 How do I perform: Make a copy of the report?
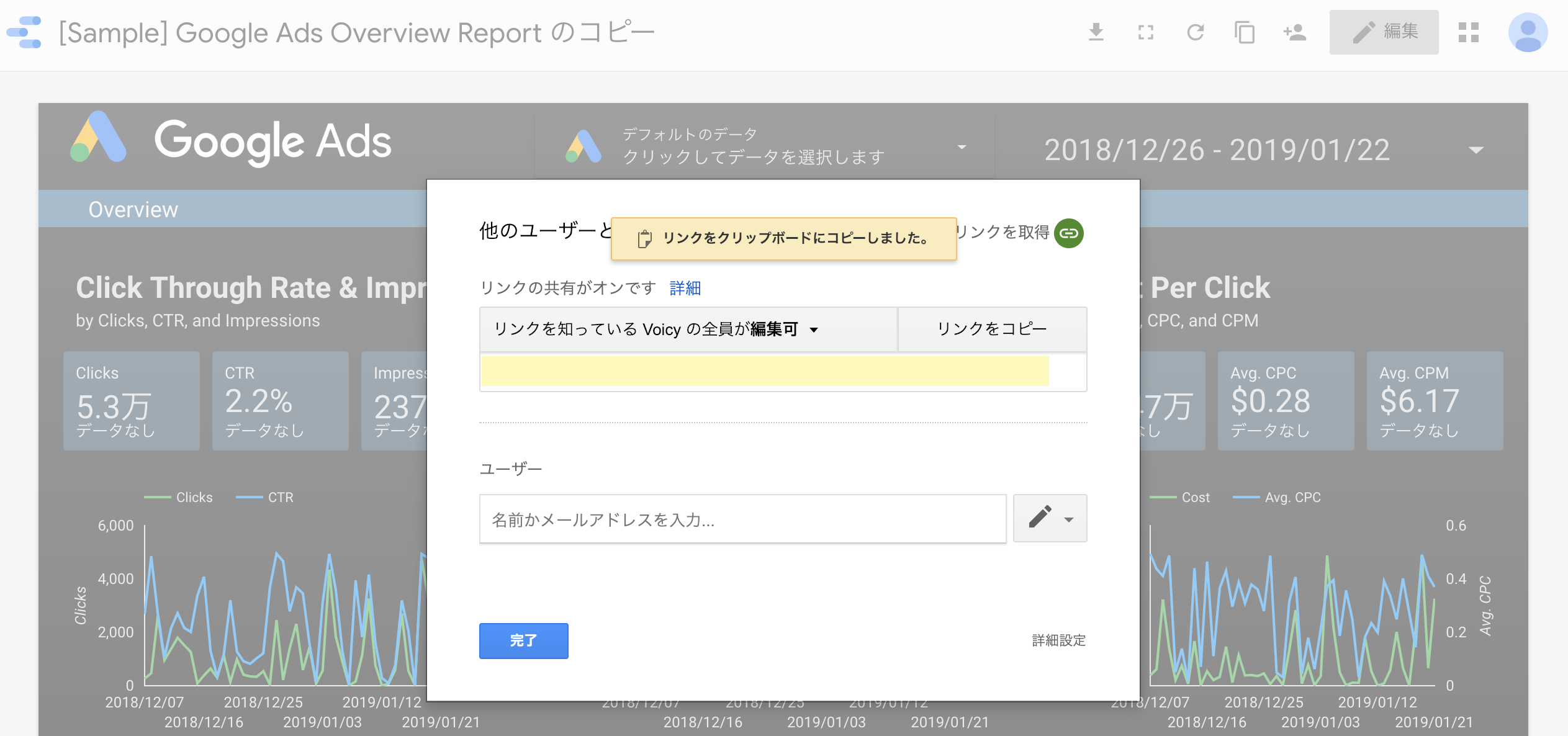pos(1245,32)
